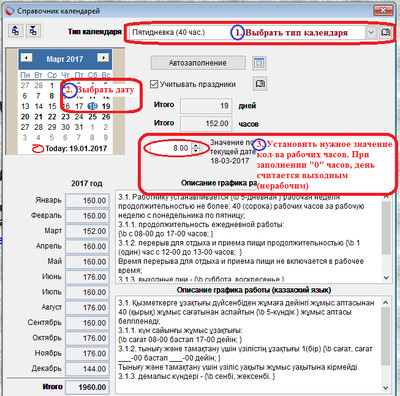This screenshot has height=396, width=400.
Task: Click the Автозаполнение button
Action: coord(198,63)
